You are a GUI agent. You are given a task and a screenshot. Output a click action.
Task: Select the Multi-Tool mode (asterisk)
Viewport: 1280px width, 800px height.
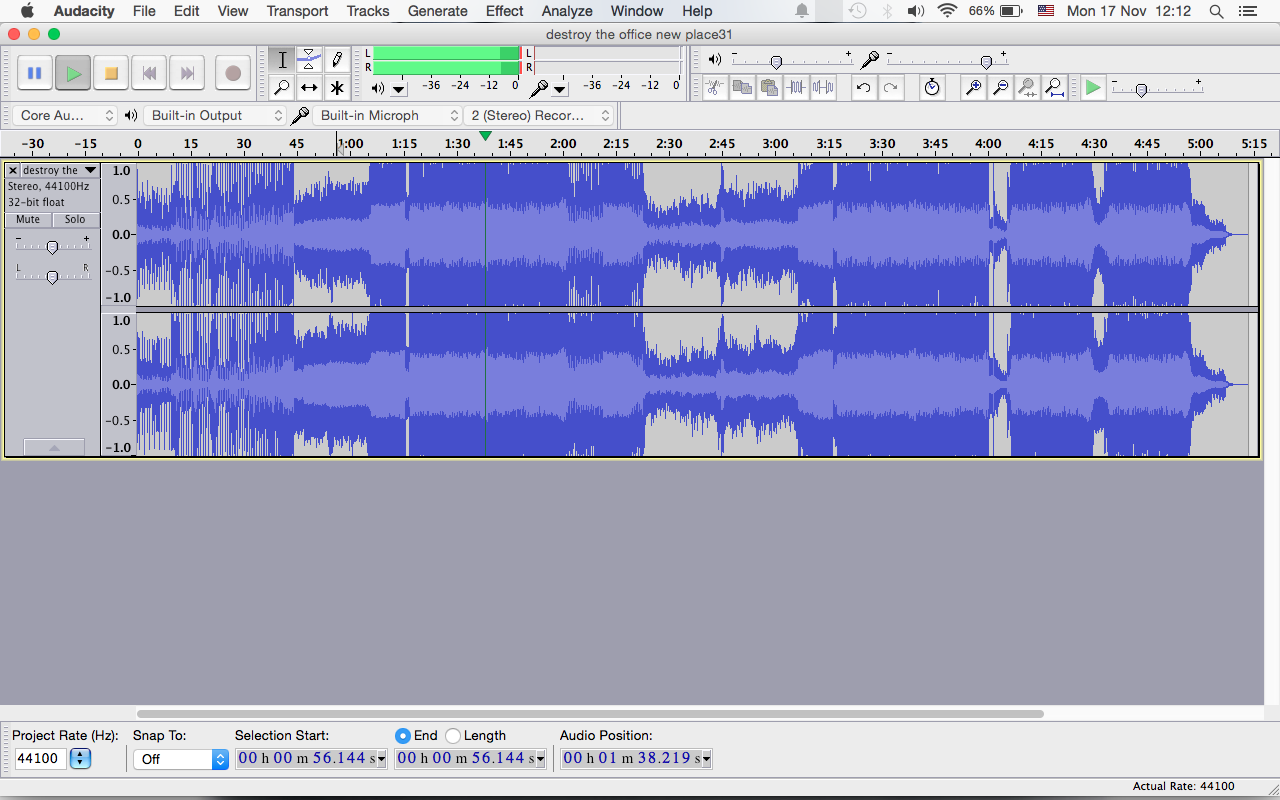point(337,88)
